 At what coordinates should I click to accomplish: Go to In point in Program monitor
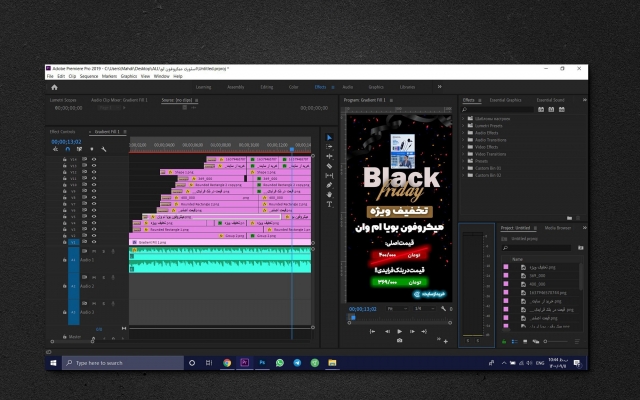(372, 331)
